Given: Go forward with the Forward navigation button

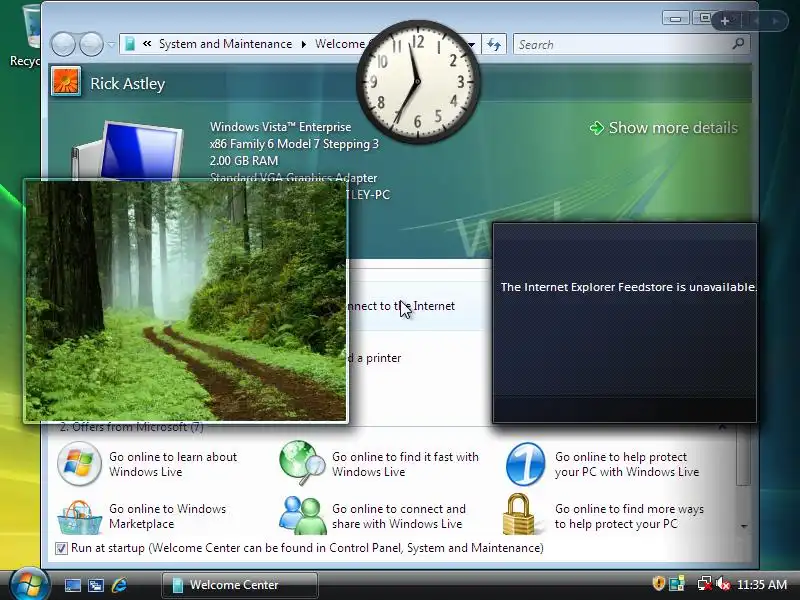Looking at the screenshot, I should click(x=91, y=44).
